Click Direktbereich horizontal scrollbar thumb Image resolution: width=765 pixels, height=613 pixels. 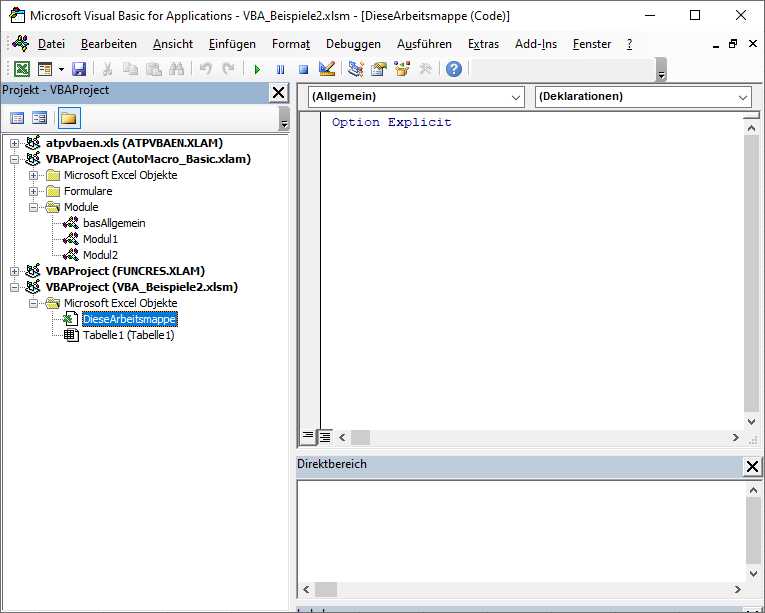click(x=325, y=589)
